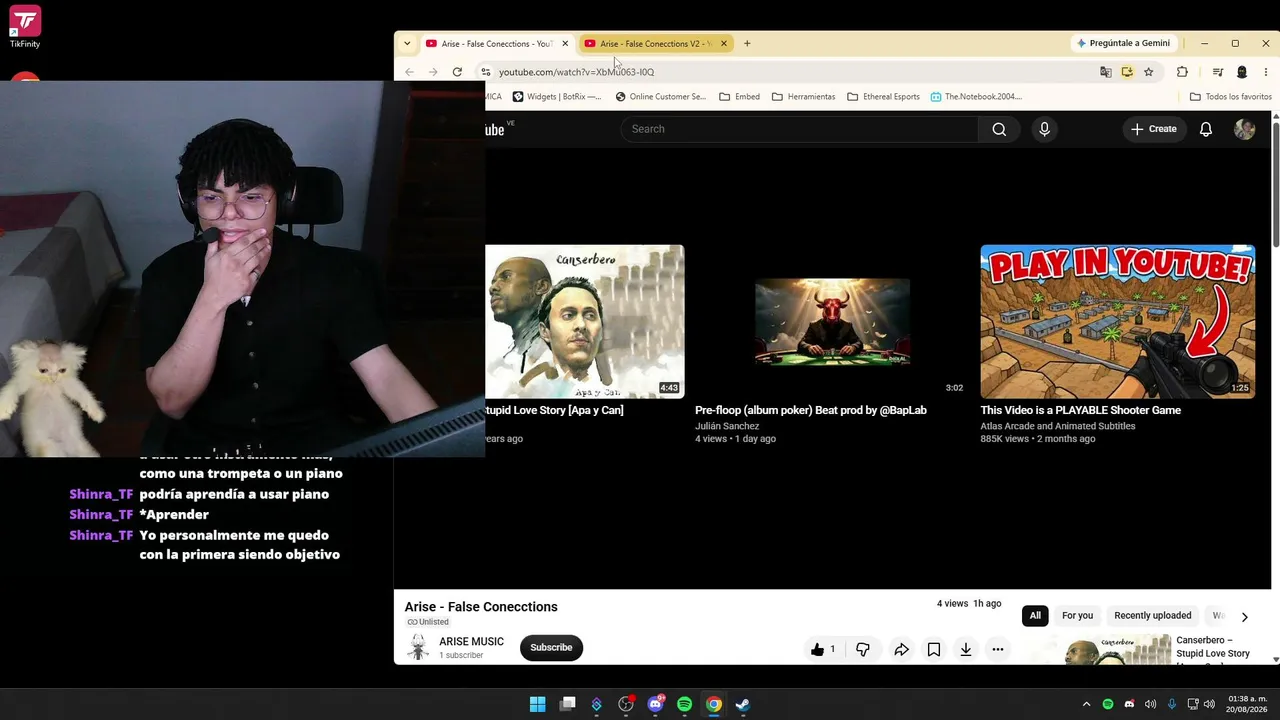The image size is (1280, 720).
Task: Open the ARISE MUSIC channel avatar
Action: [418, 647]
